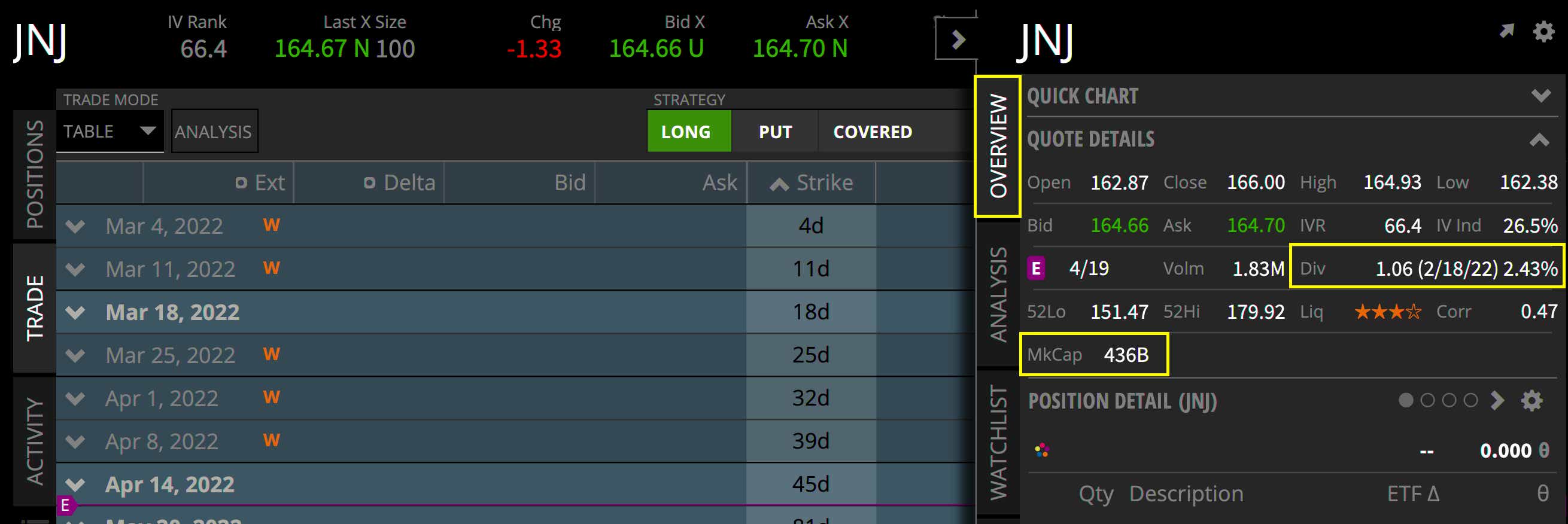Click the purple E earnings badge in Quote Details
This screenshot has width=1568, height=524.
1036,269
